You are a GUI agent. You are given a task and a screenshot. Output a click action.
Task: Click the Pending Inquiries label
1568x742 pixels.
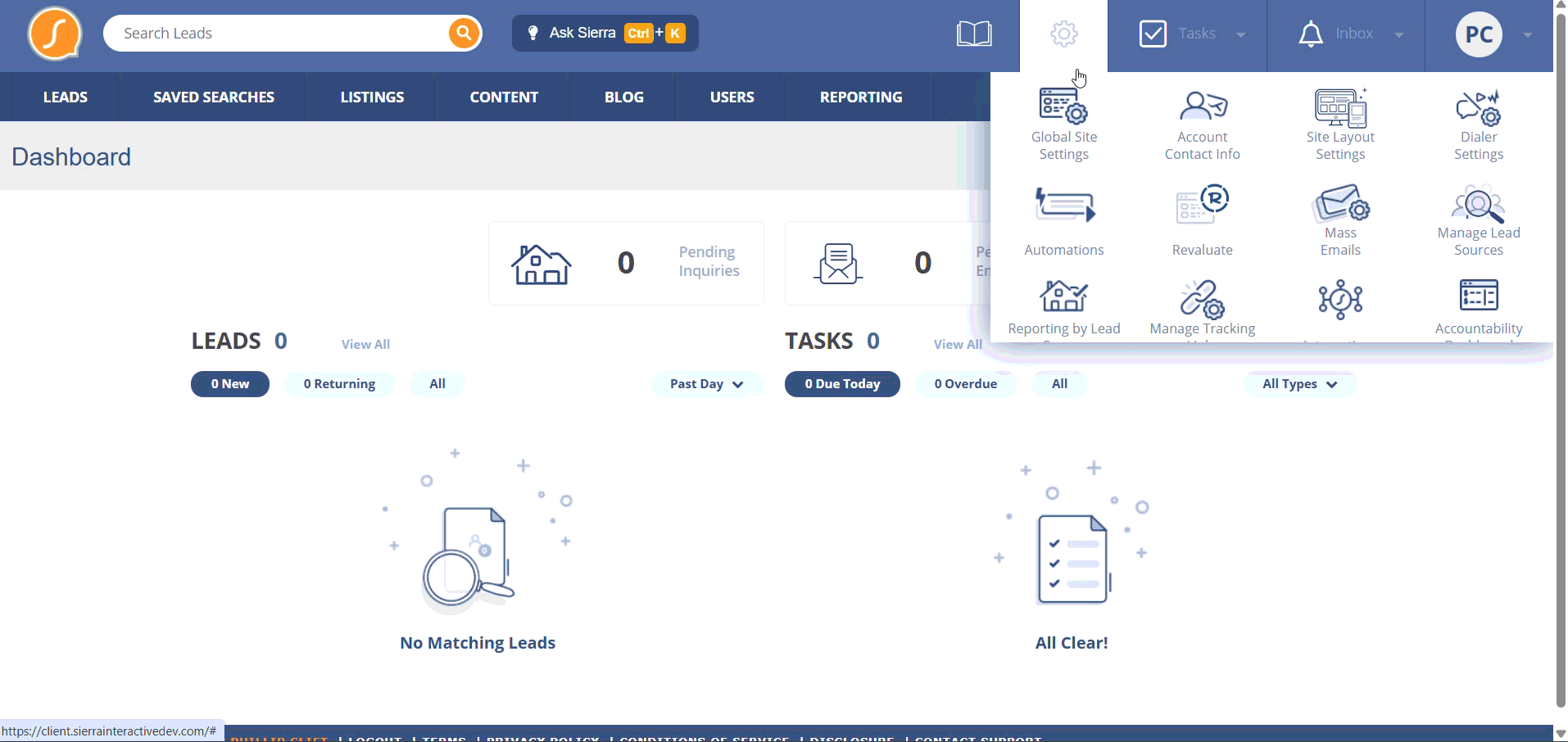point(709,261)
